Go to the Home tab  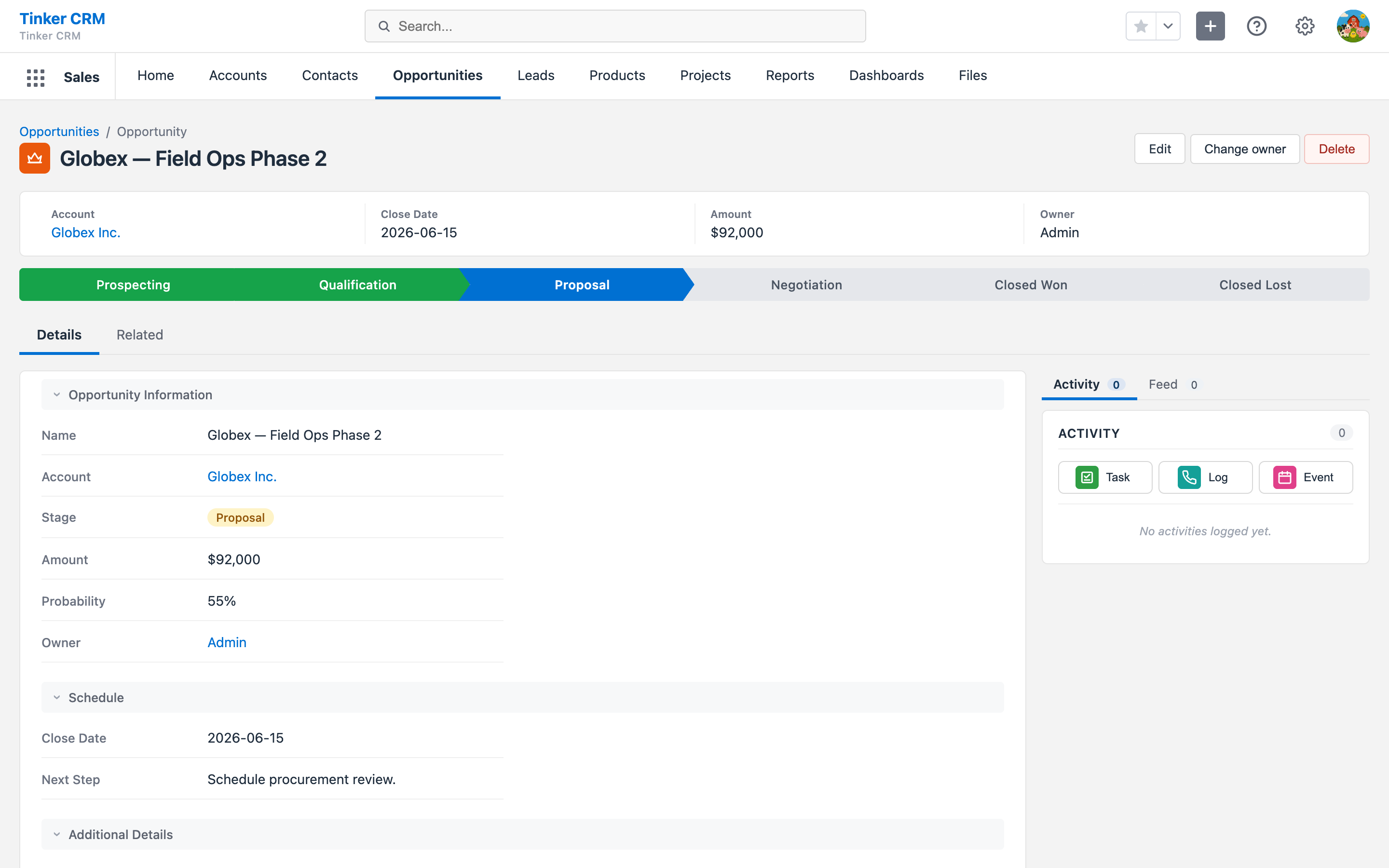tap(156, 75)
